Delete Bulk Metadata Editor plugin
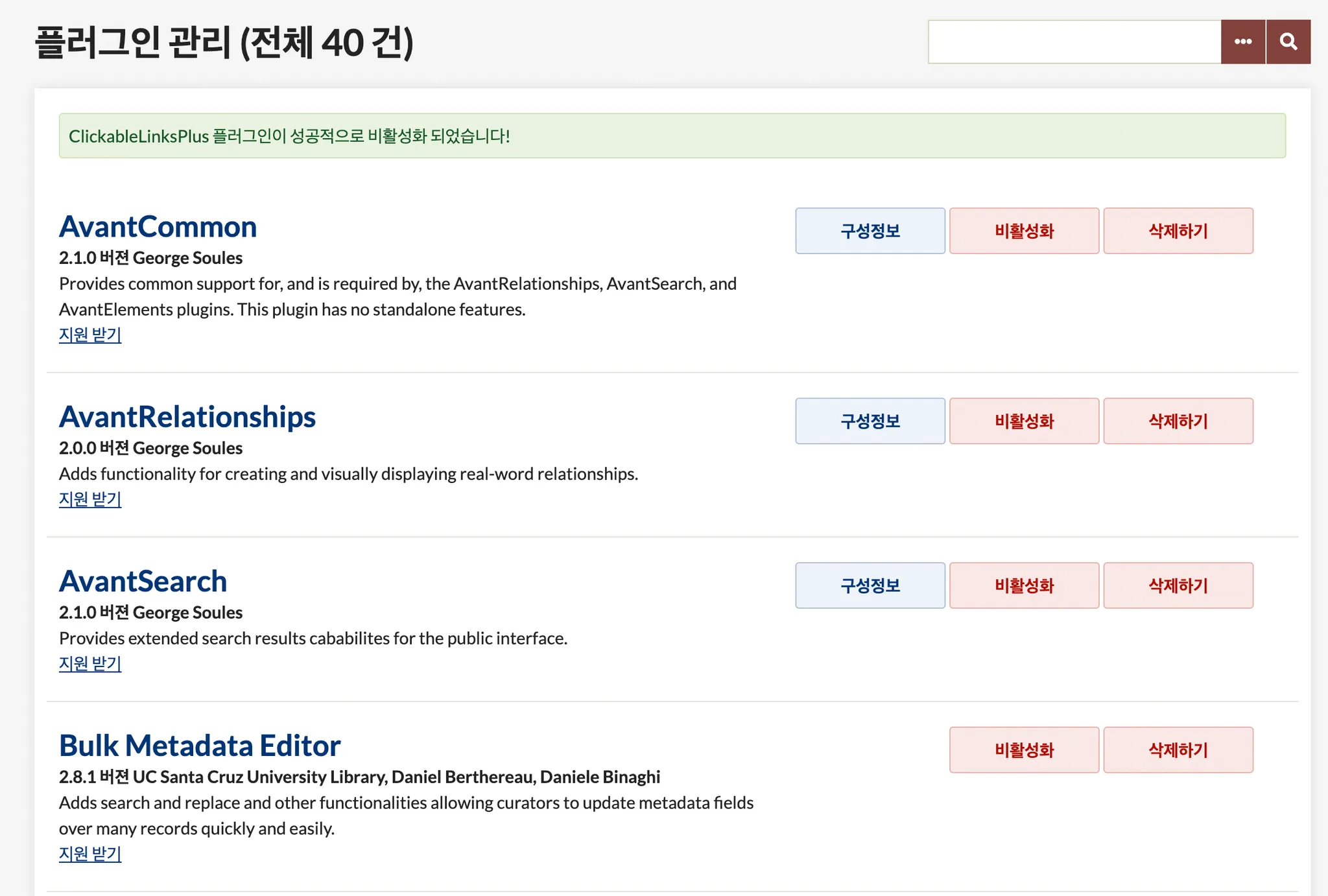The width and height of the screenshot is (1328, 896). (x=1178, y=750)
